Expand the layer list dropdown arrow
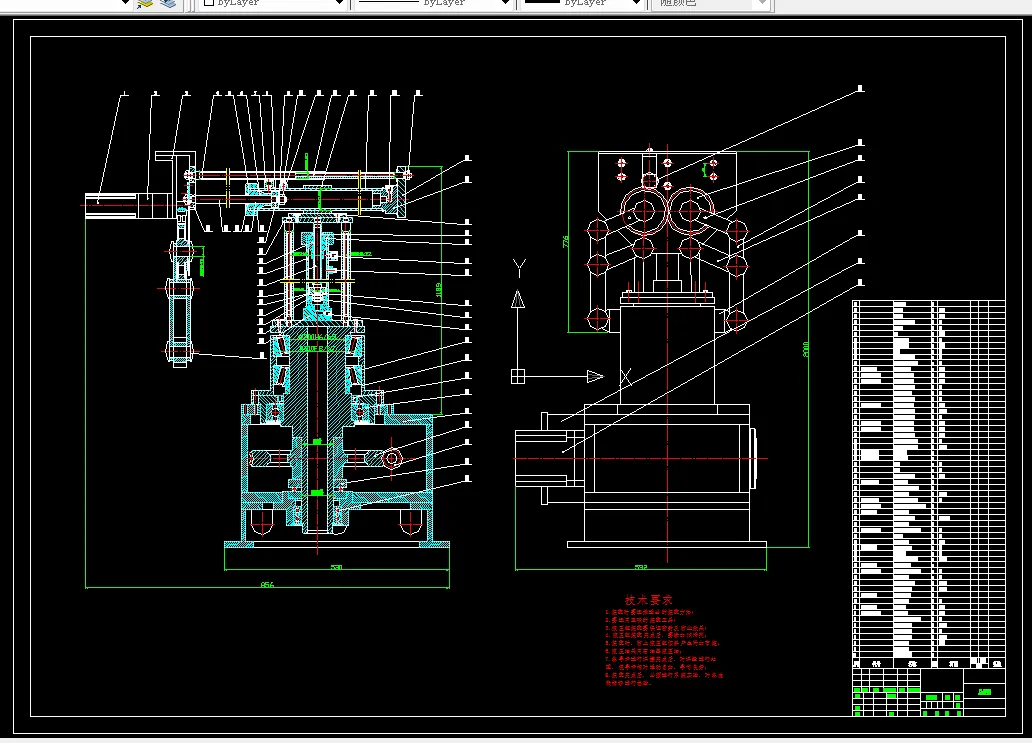1032x743 pixels. coord(125,3)
